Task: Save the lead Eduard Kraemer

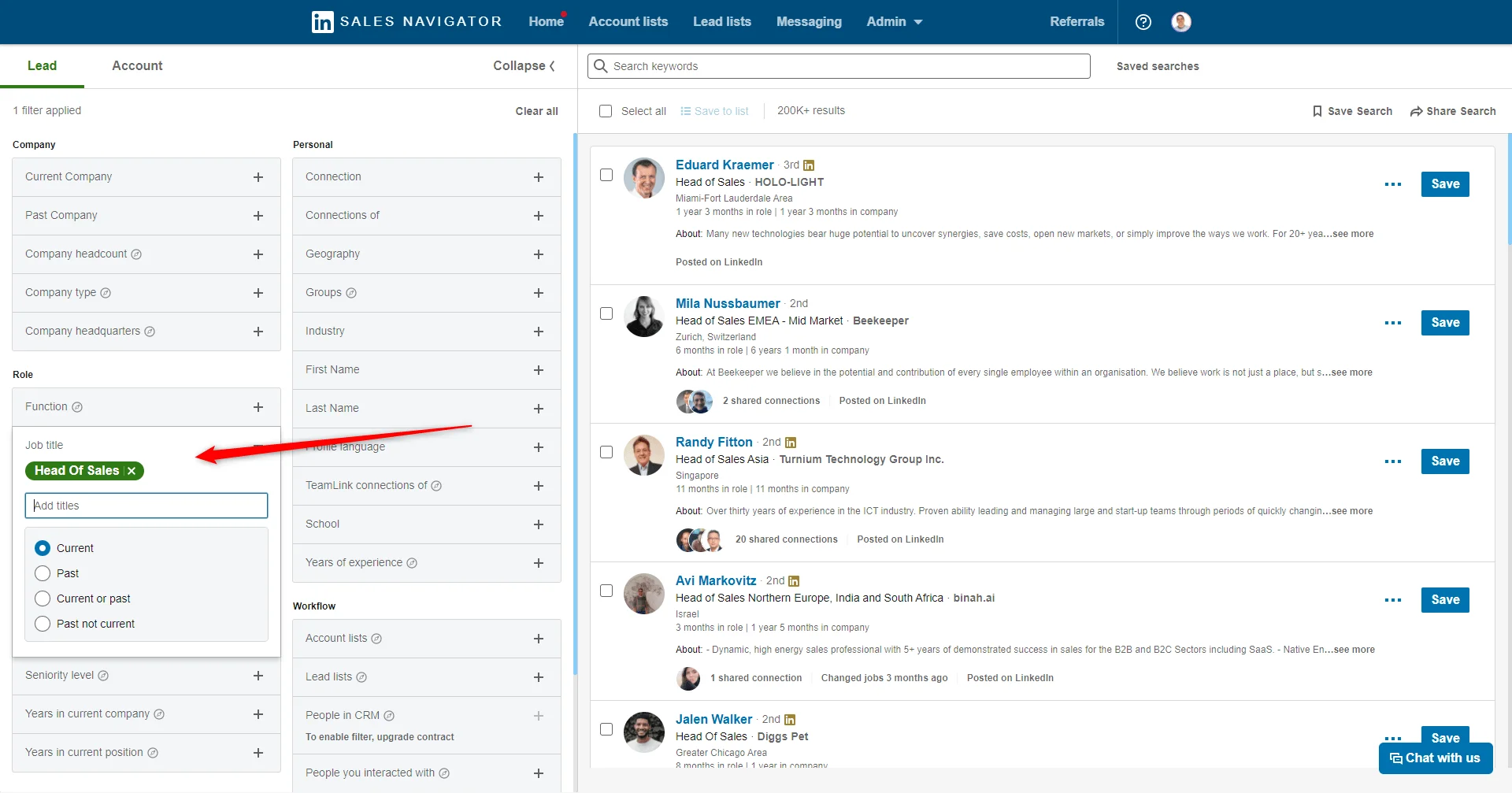Action: point(1445,184)
